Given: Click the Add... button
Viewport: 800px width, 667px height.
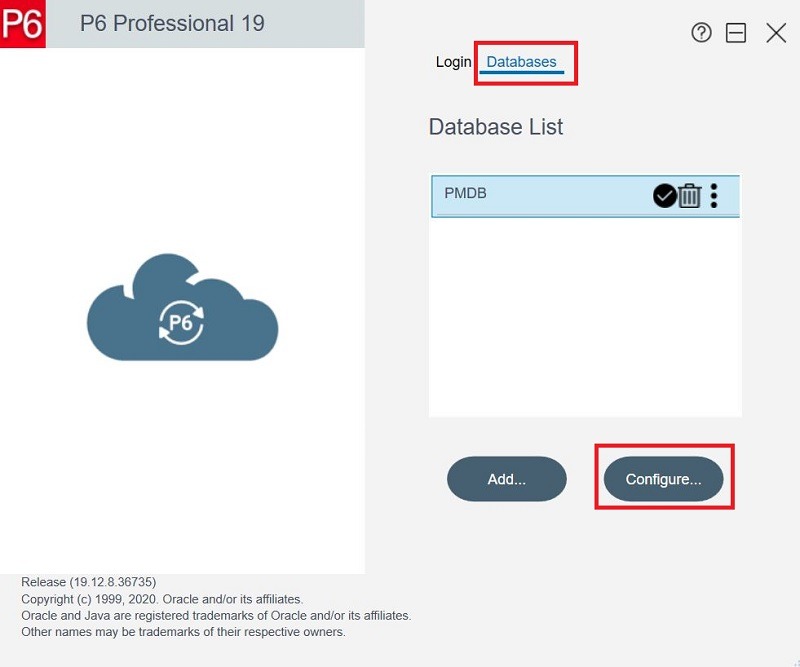Looking at the screenshot, I should click(x=507, y=479).
